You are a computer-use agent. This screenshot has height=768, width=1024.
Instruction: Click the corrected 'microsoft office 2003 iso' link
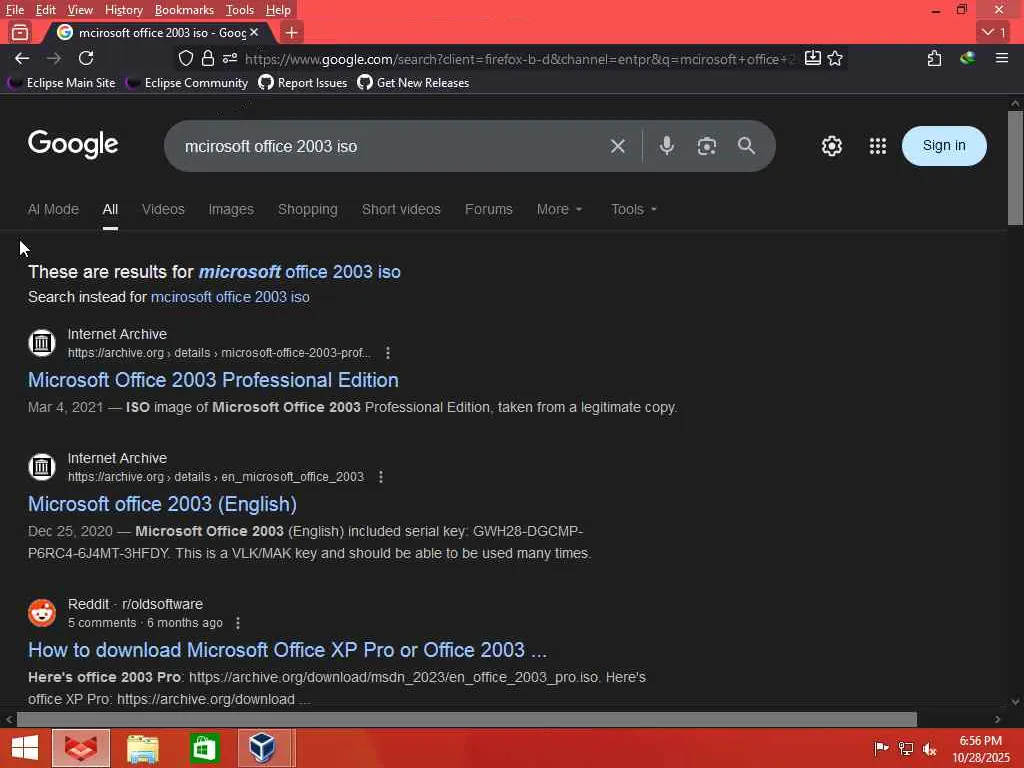point(300,272)
